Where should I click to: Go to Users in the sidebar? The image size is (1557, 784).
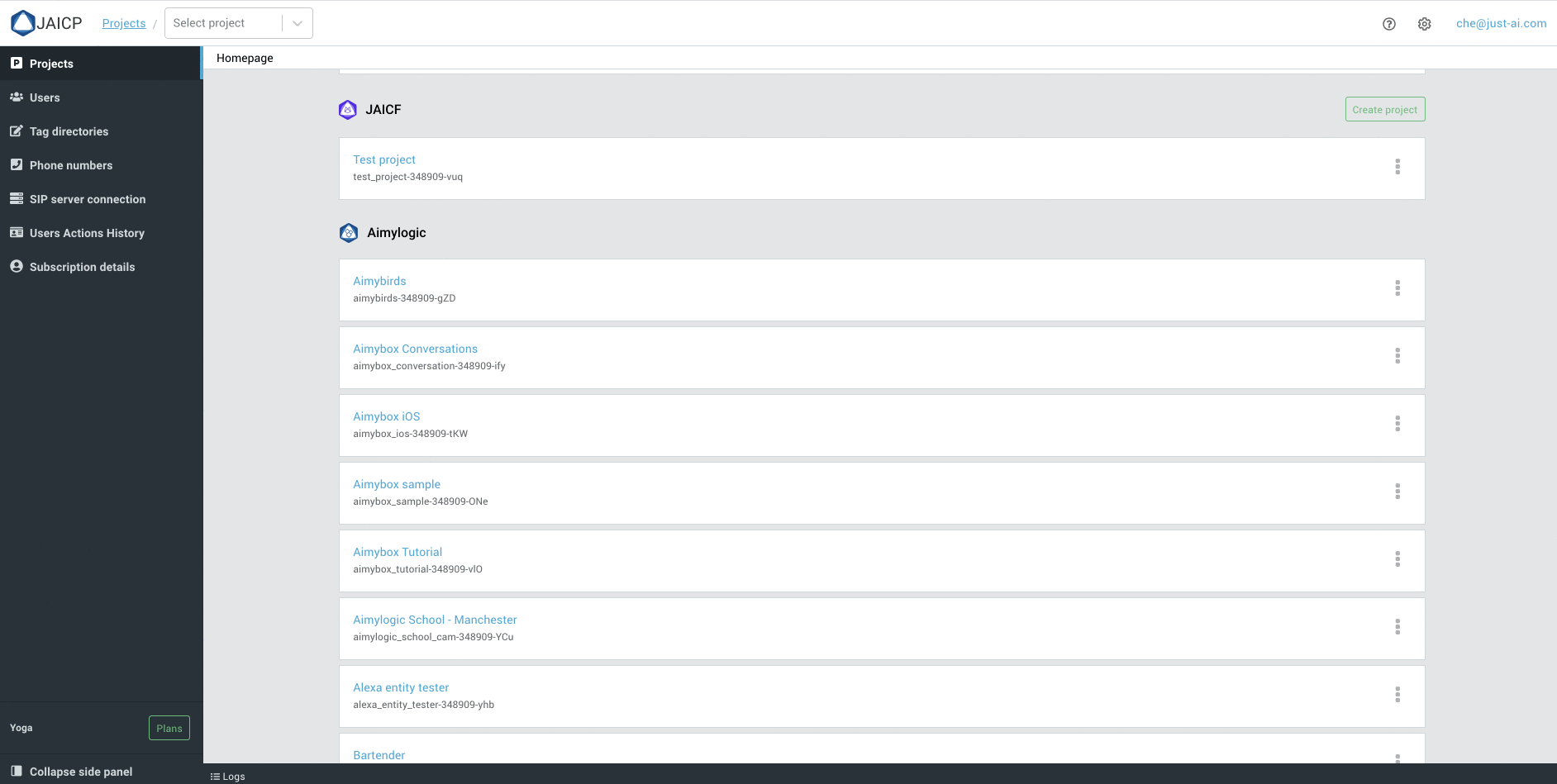(101, 97)
